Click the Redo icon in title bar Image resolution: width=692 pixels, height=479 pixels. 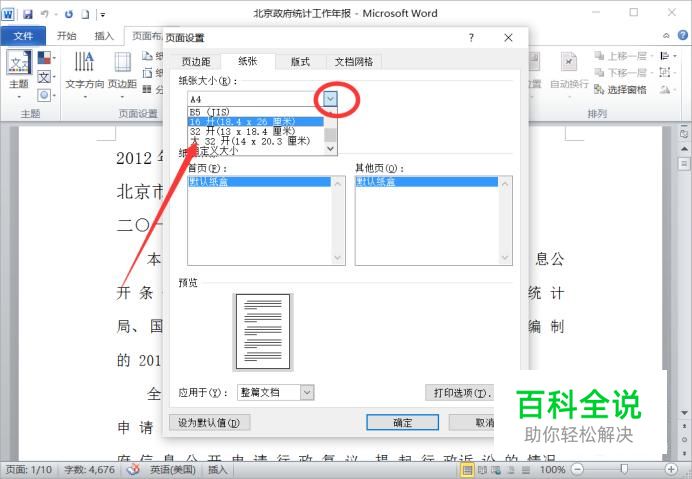(x=69, y=14)
